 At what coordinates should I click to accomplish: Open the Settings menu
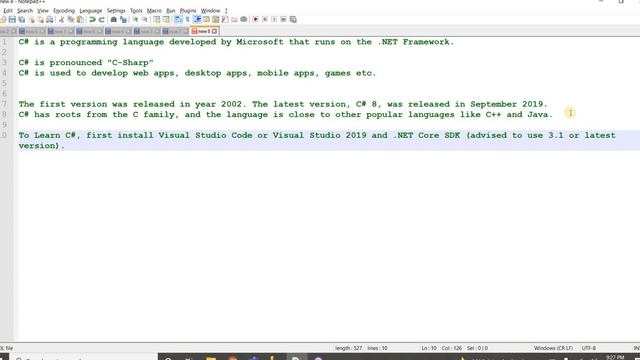point(116,11)
